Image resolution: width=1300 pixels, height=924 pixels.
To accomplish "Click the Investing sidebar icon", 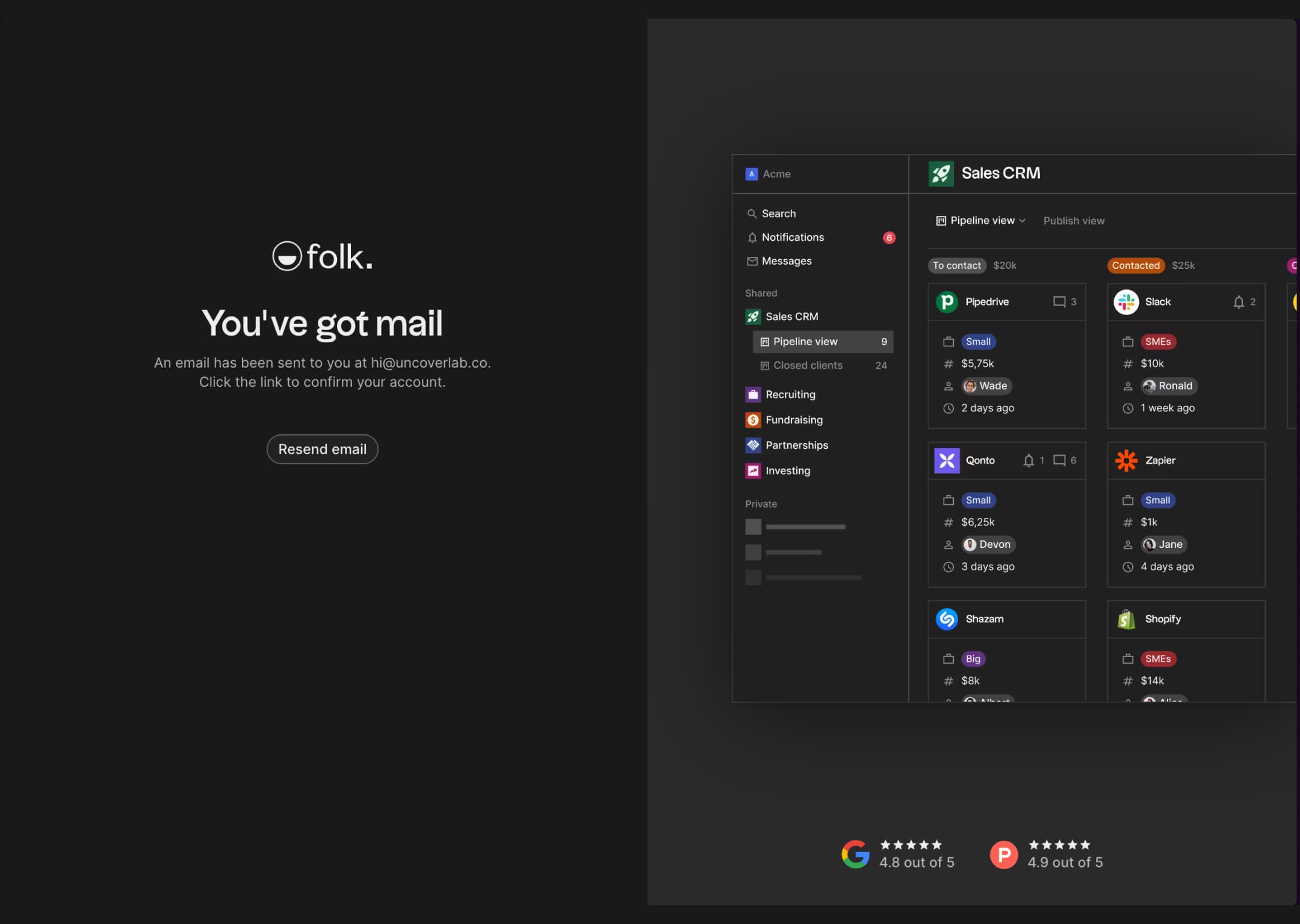I will click(x=753, y=470).
